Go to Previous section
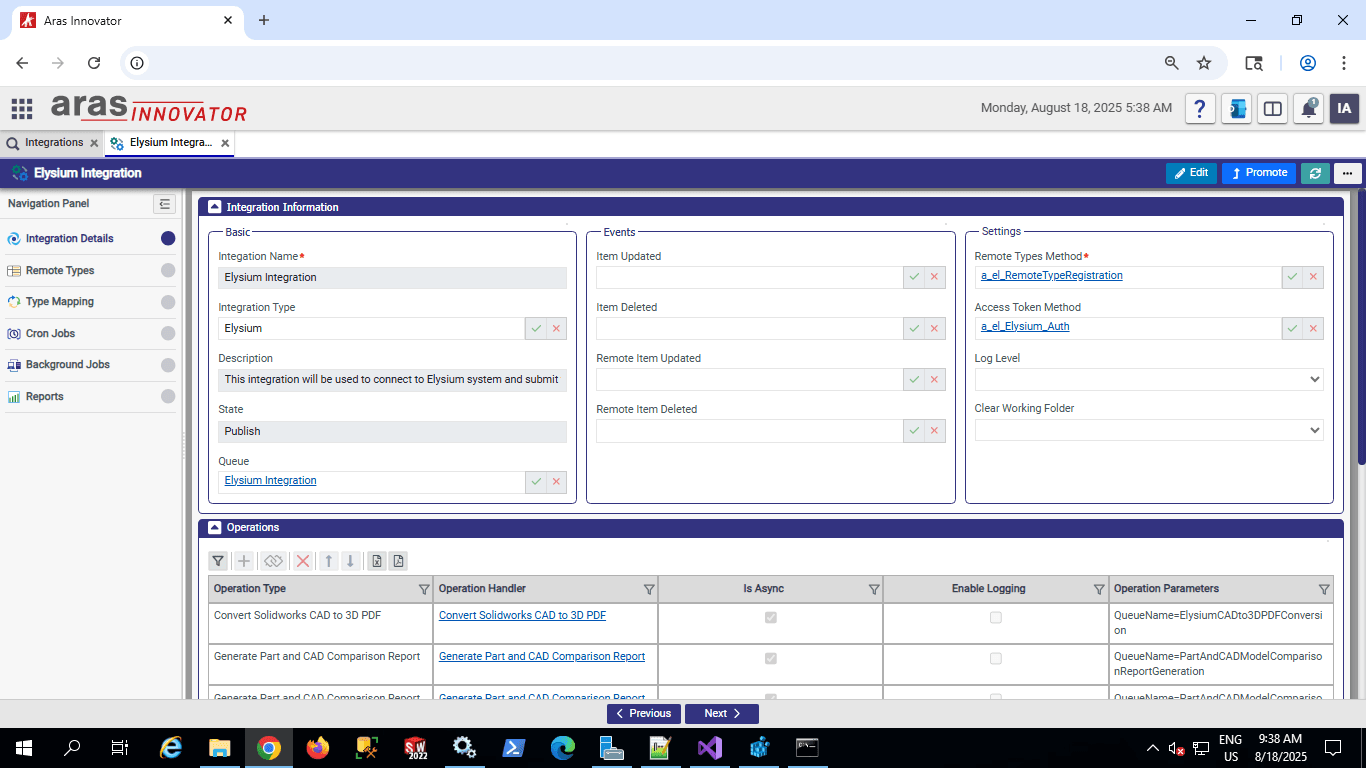 (644, 714)
